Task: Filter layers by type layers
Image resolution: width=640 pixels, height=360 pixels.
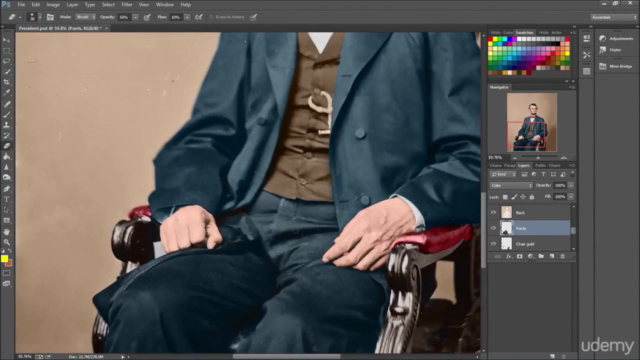Action: click(x=543, y=174)
